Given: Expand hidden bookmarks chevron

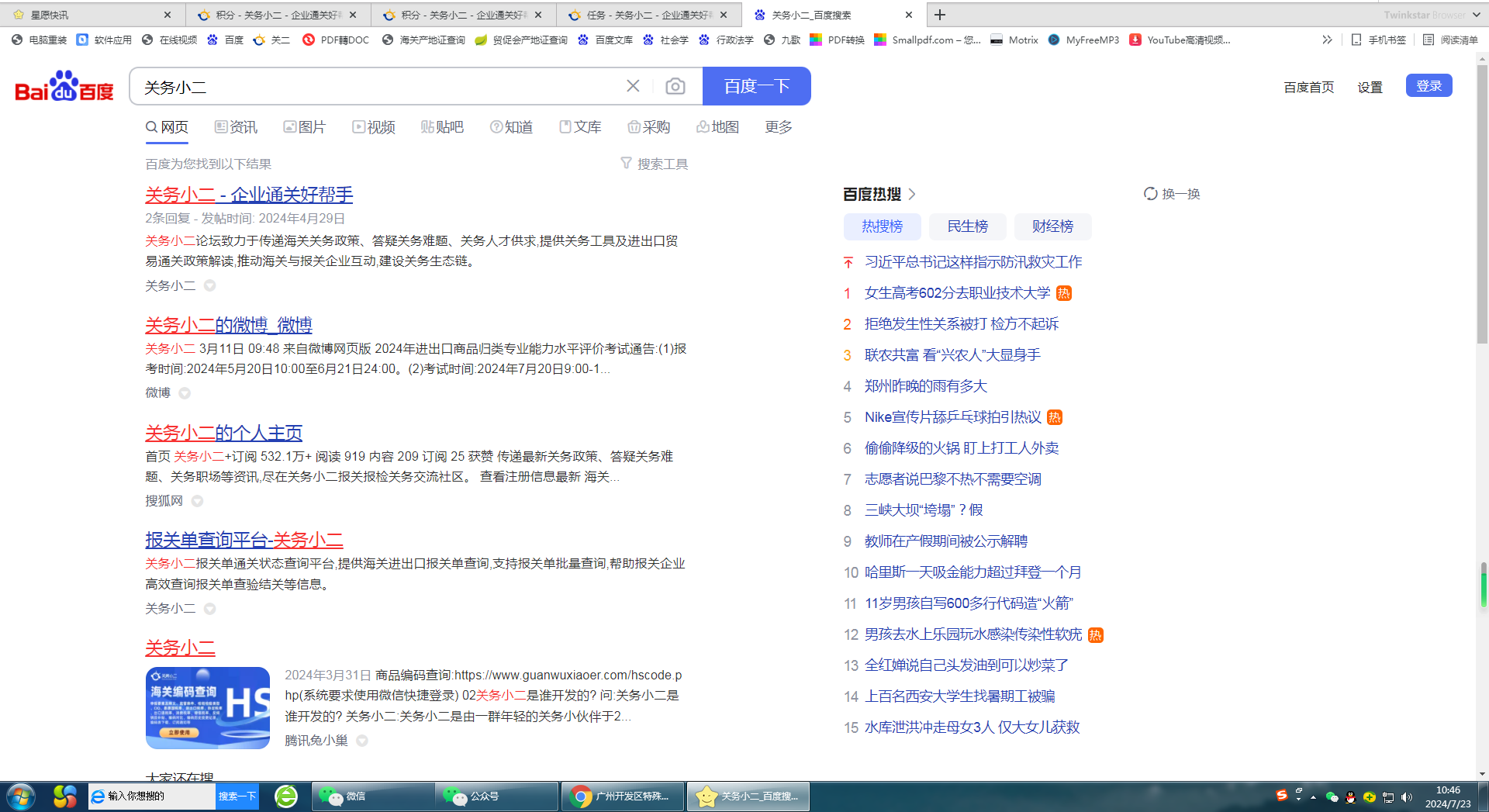Looking at the screenshot, I should [1327, 40].
